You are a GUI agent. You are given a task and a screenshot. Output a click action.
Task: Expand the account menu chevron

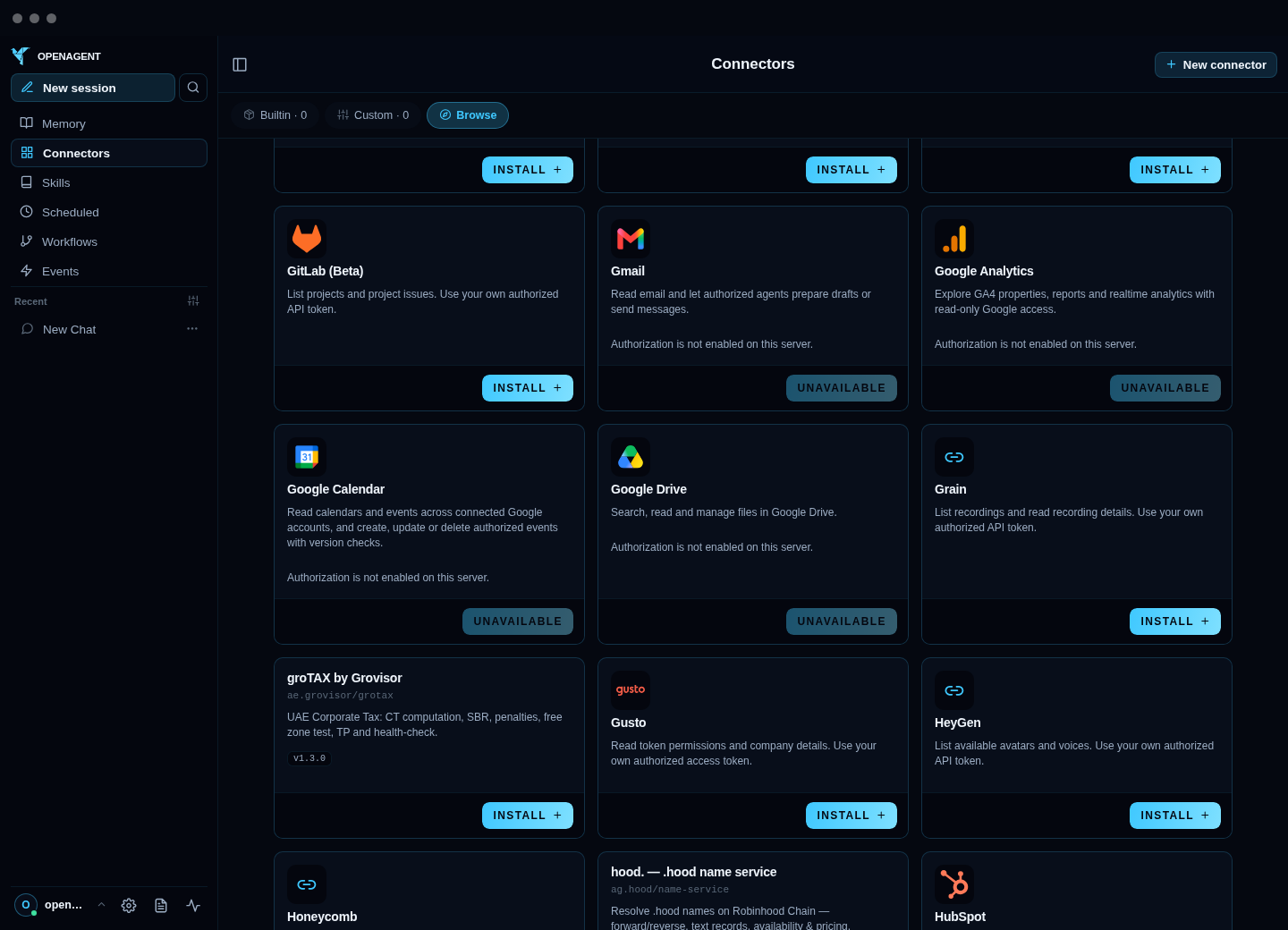(101, 905)
